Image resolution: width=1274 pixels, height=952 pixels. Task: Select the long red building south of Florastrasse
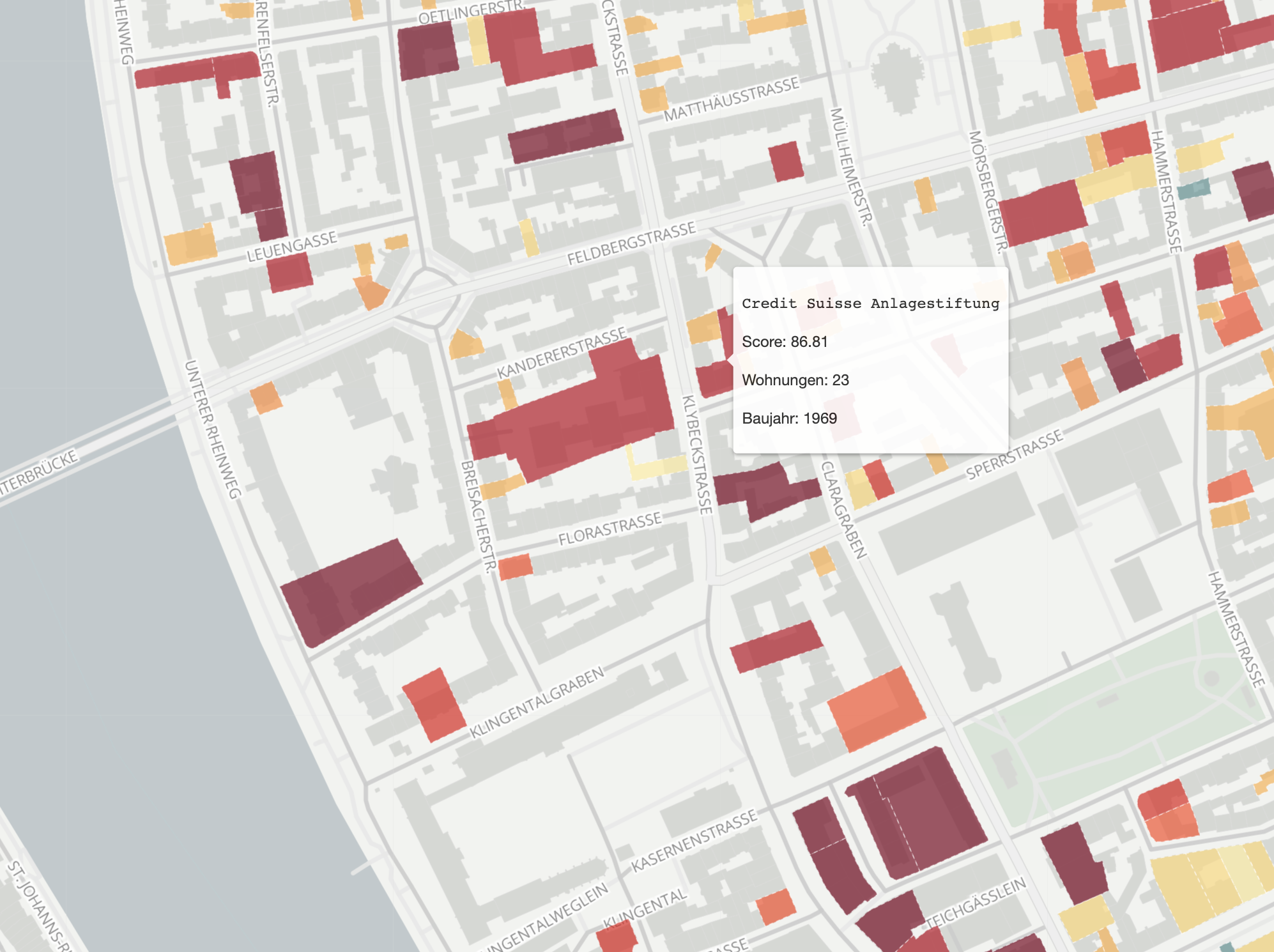pos(776,646)
